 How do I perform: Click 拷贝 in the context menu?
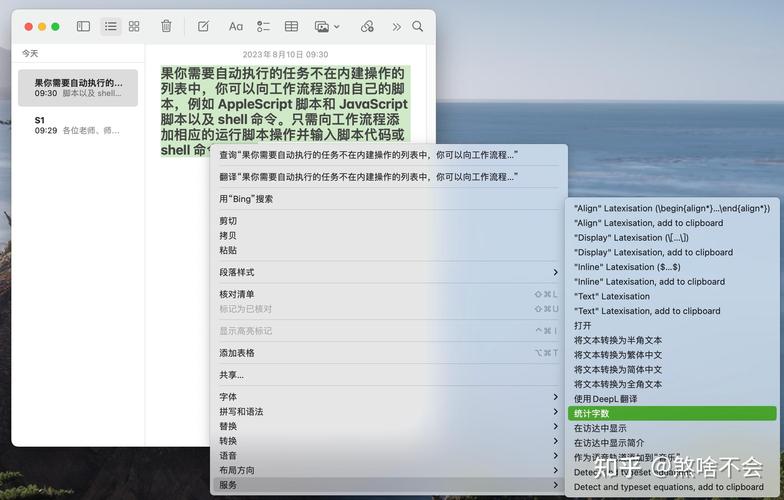(388, 236)
